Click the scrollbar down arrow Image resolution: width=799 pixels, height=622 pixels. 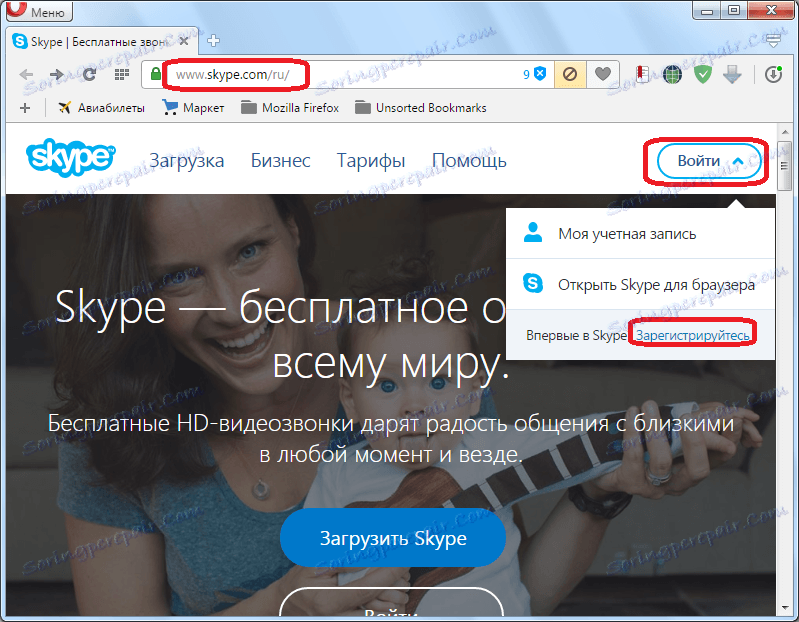click(x=784, y=609)
